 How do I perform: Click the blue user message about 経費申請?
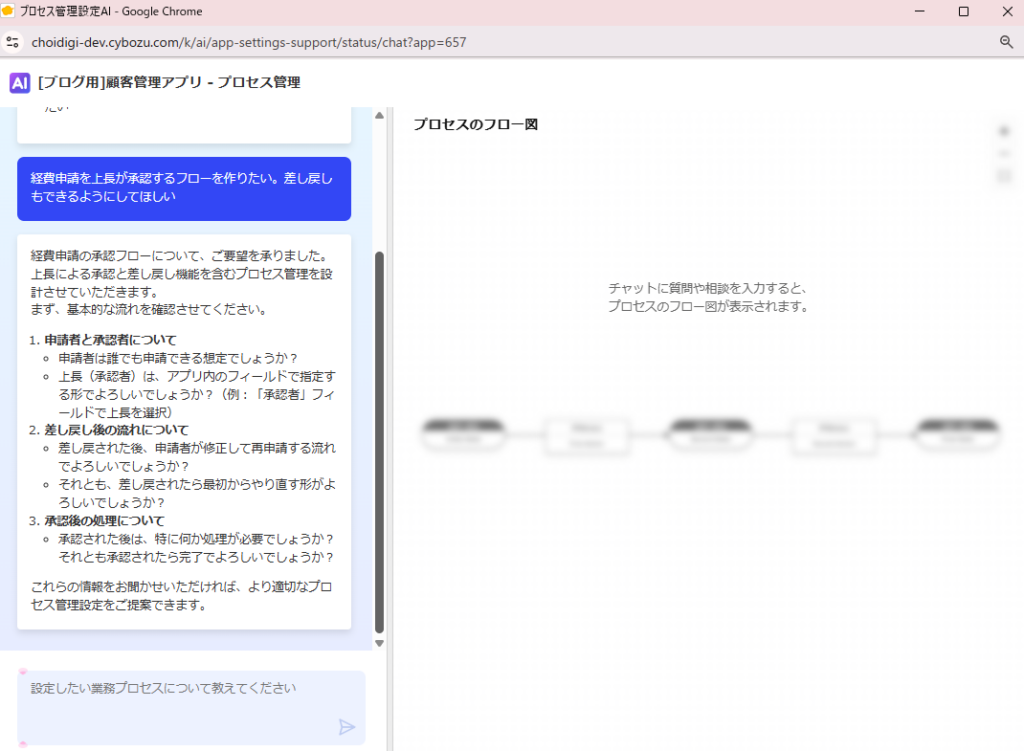[x=184, y=188]
